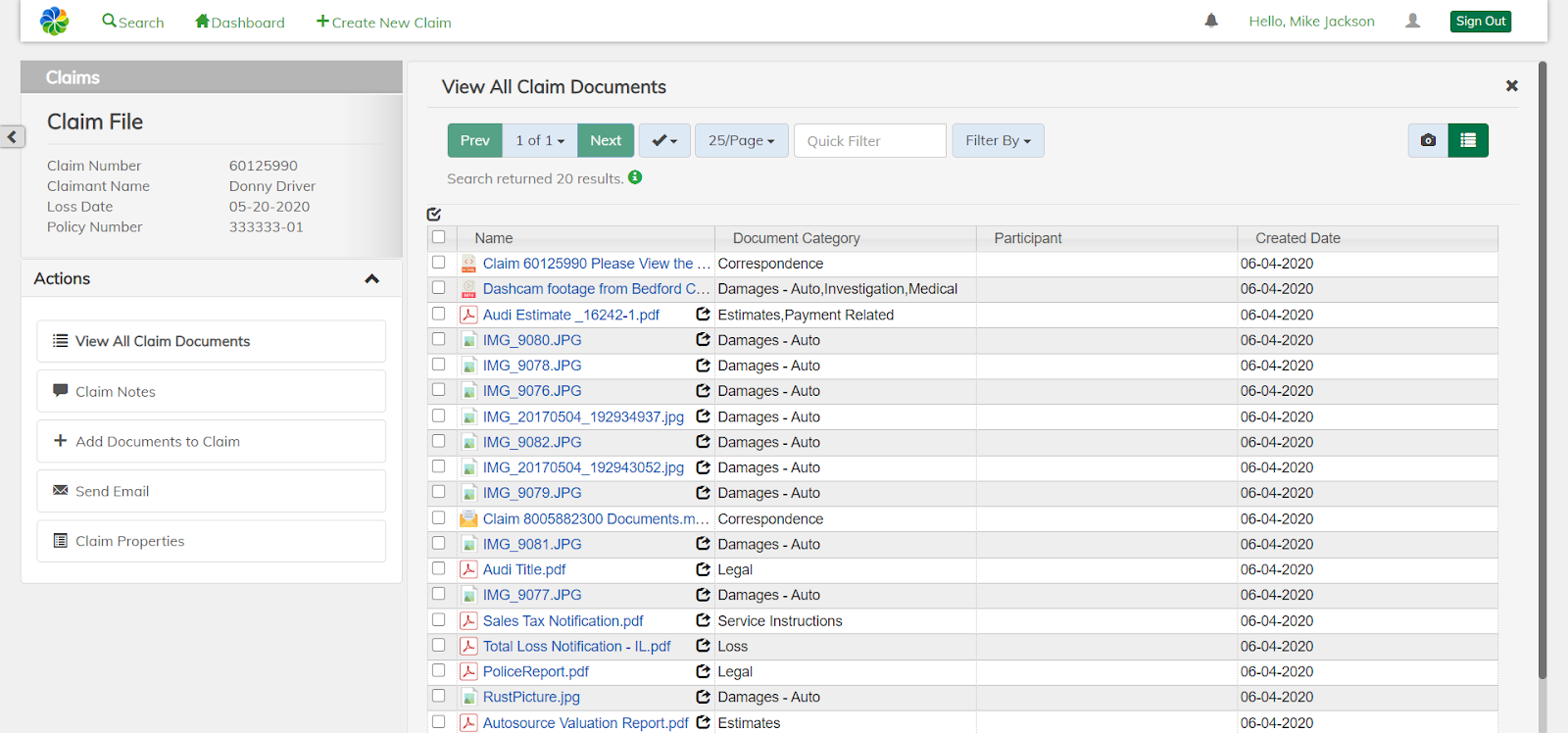Click the app logo in top bar
Screen dimensions: 1568x733
tap(55, 21)
